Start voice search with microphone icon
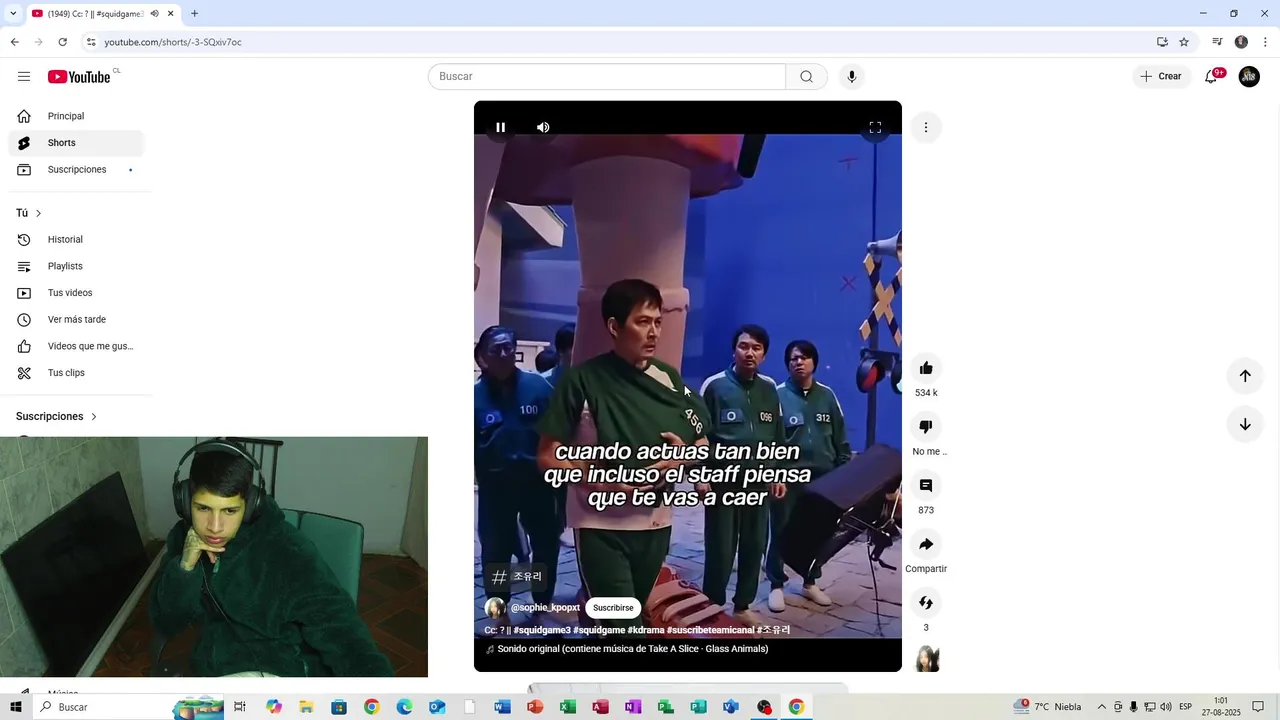Viewport: 1280px width, 720px height. [x=852, y=77]
